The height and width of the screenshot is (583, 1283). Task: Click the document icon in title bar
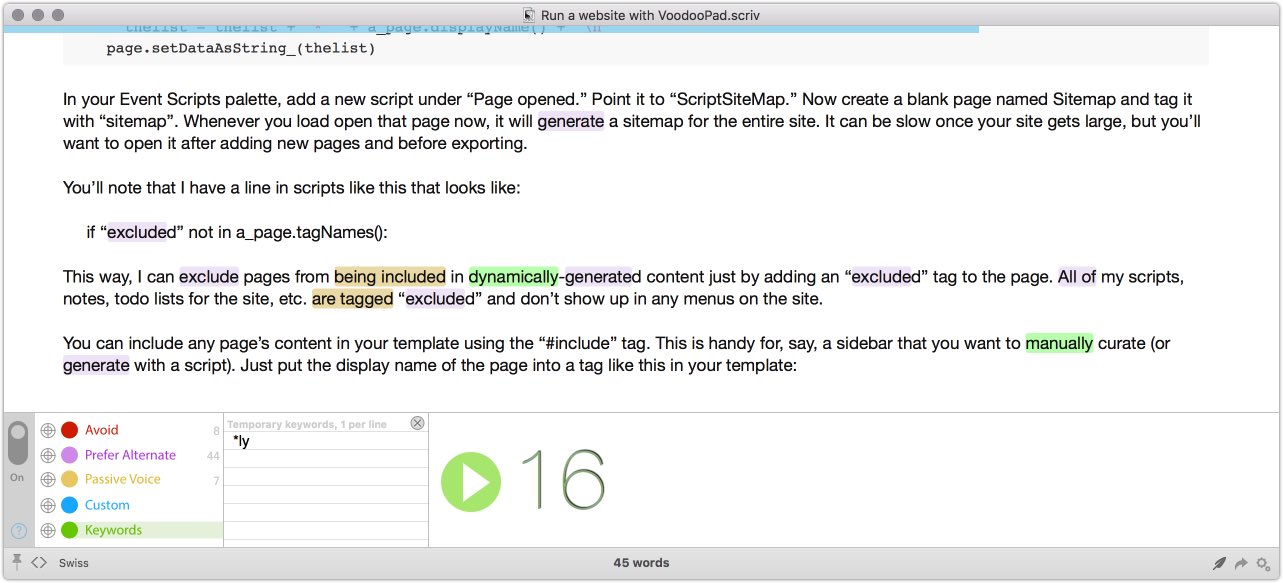coord(529,16)
